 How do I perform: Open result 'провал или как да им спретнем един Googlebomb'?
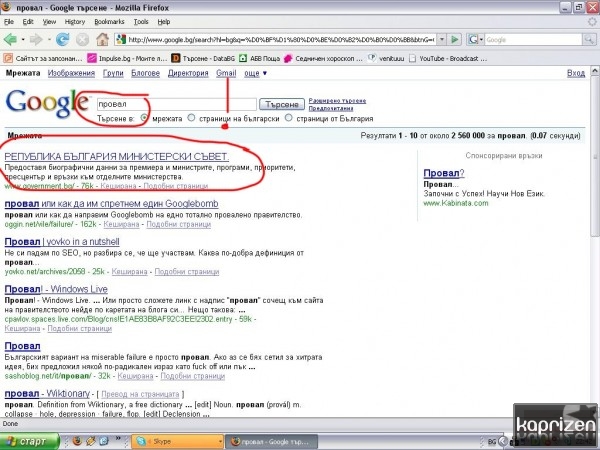[x=111, y=204]
